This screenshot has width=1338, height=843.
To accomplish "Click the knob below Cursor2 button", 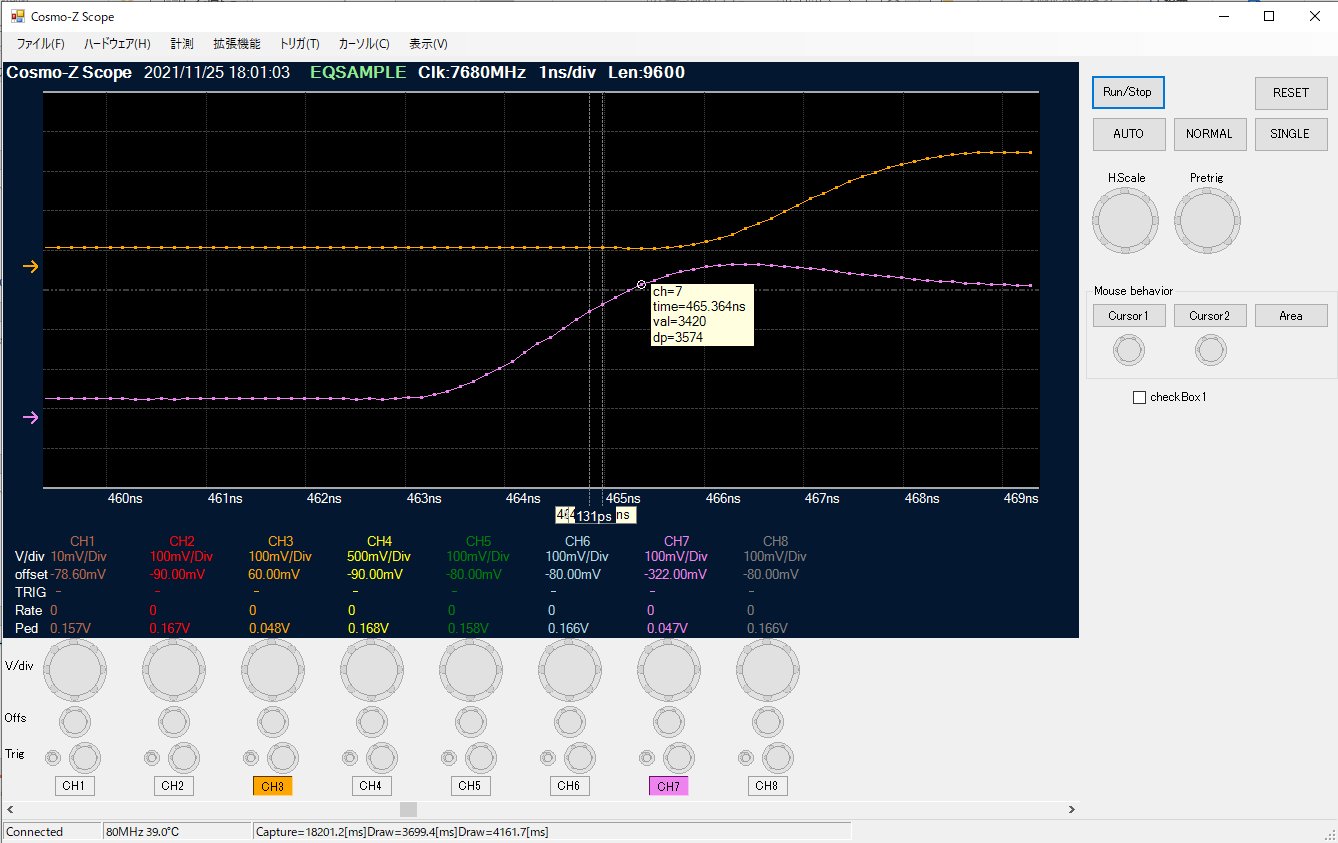I will click(1211, 350).
